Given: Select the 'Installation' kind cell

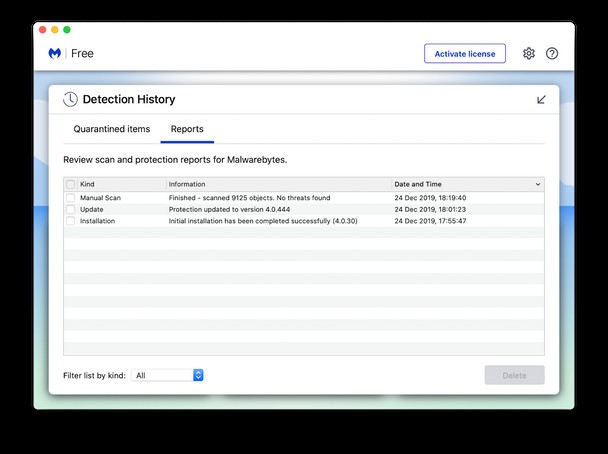Looking at the screenshot, I should 97,221.
